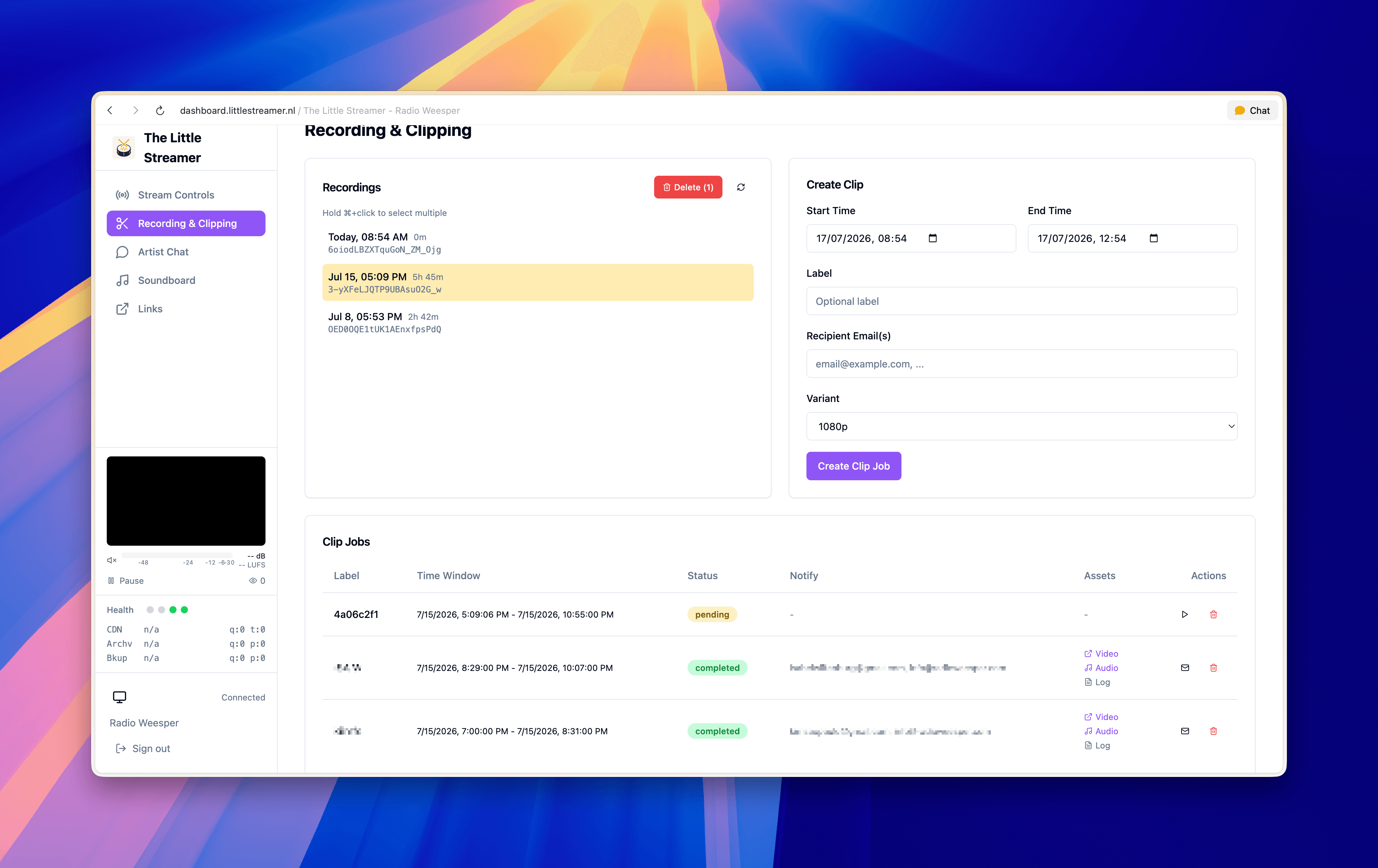Open the Variant 1080p dropdown
Screen dimensions: 1378x868
[x=1022, y=426]
